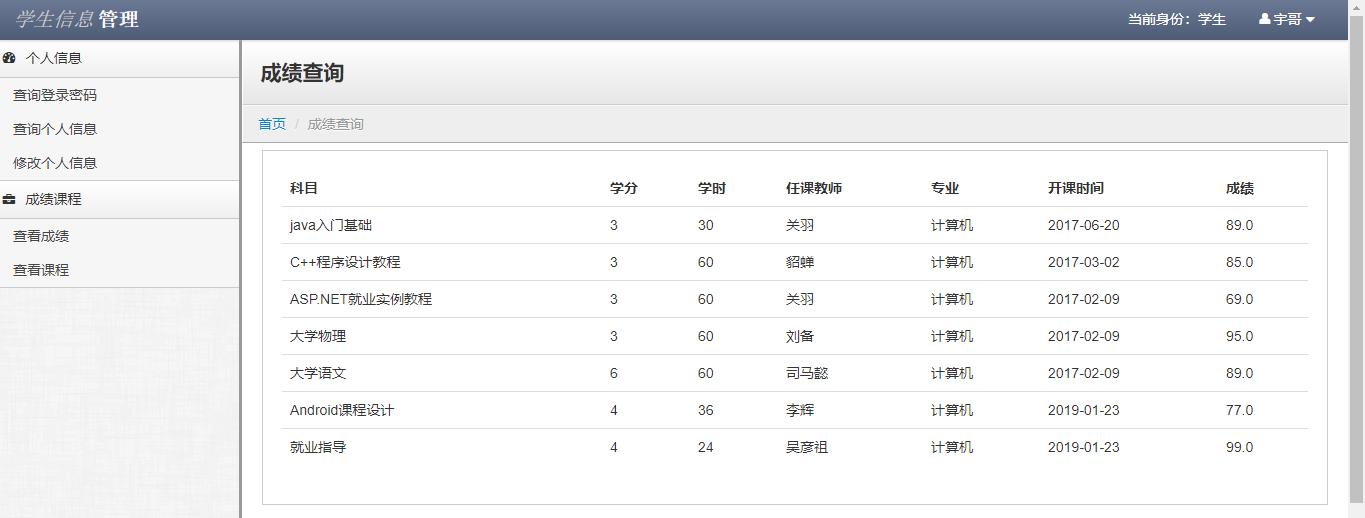The width and height of the screenshot is (1365, 518).
Task: Click the score 85.0
Action: click(1239, 262)
